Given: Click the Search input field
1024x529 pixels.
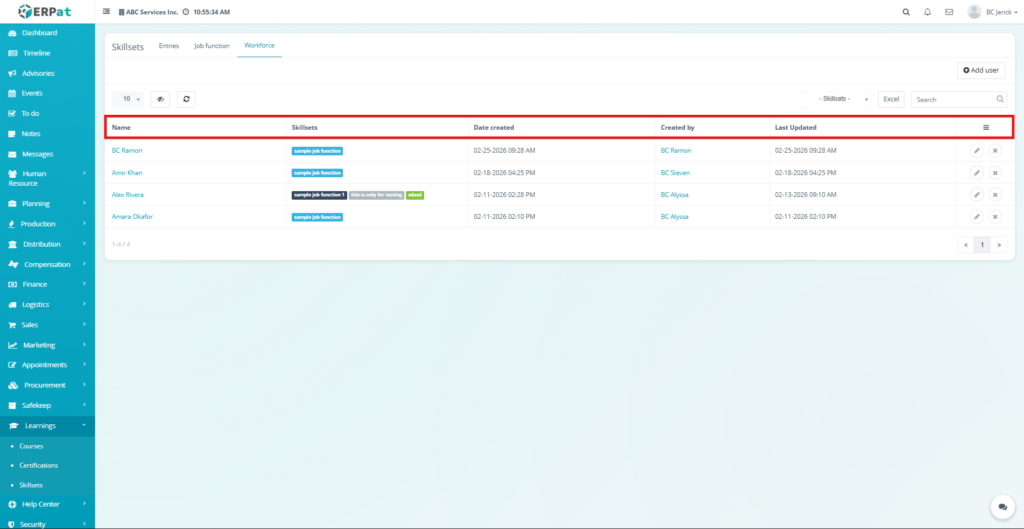Looking at the screenshot, I should pyautogui.click(x=952, y=99).
